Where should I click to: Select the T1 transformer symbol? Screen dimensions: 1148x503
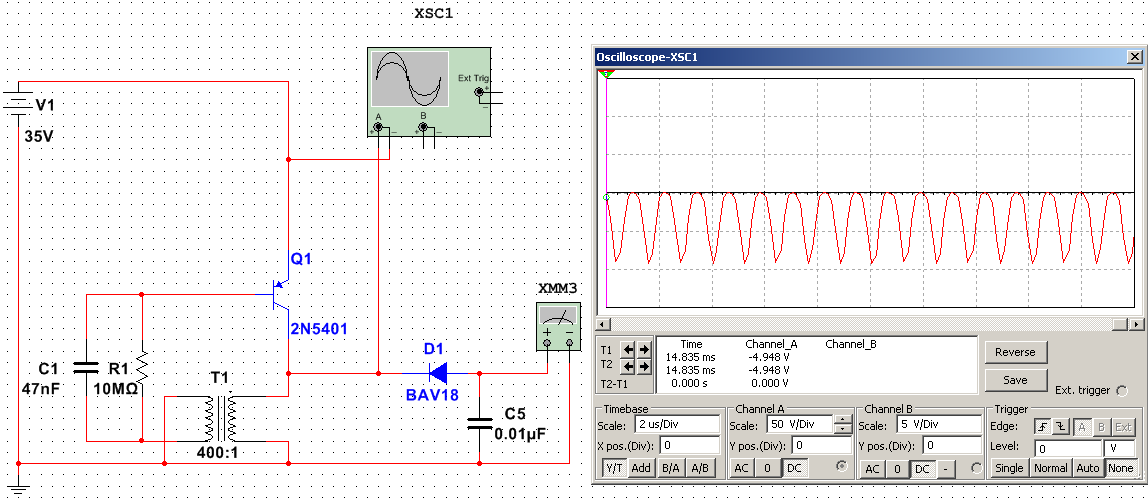[x=220, y=419]
